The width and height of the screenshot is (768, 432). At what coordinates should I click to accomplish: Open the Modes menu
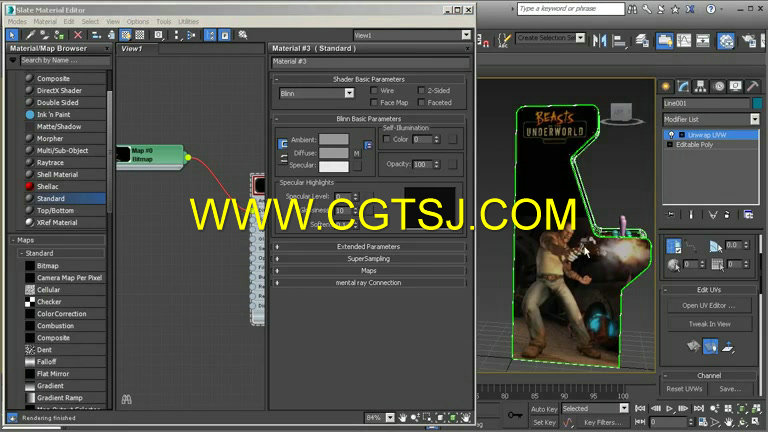(x=17, y=22)
